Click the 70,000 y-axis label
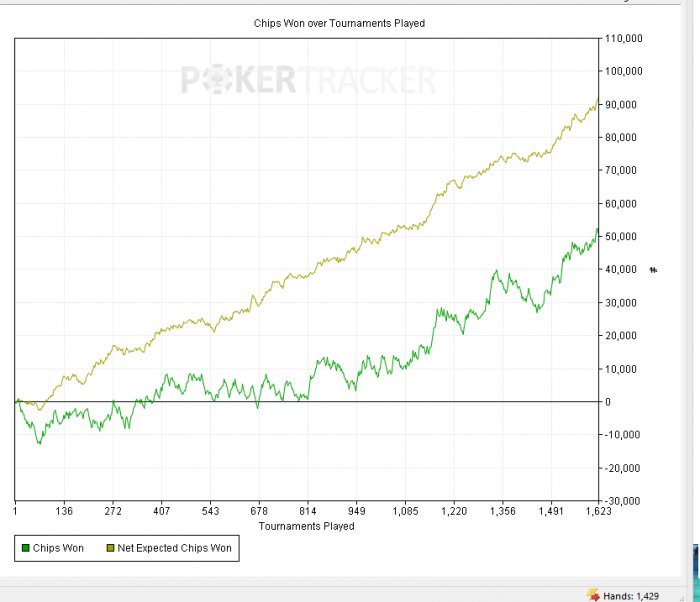700x602 pixels. [x=621, y=170]
